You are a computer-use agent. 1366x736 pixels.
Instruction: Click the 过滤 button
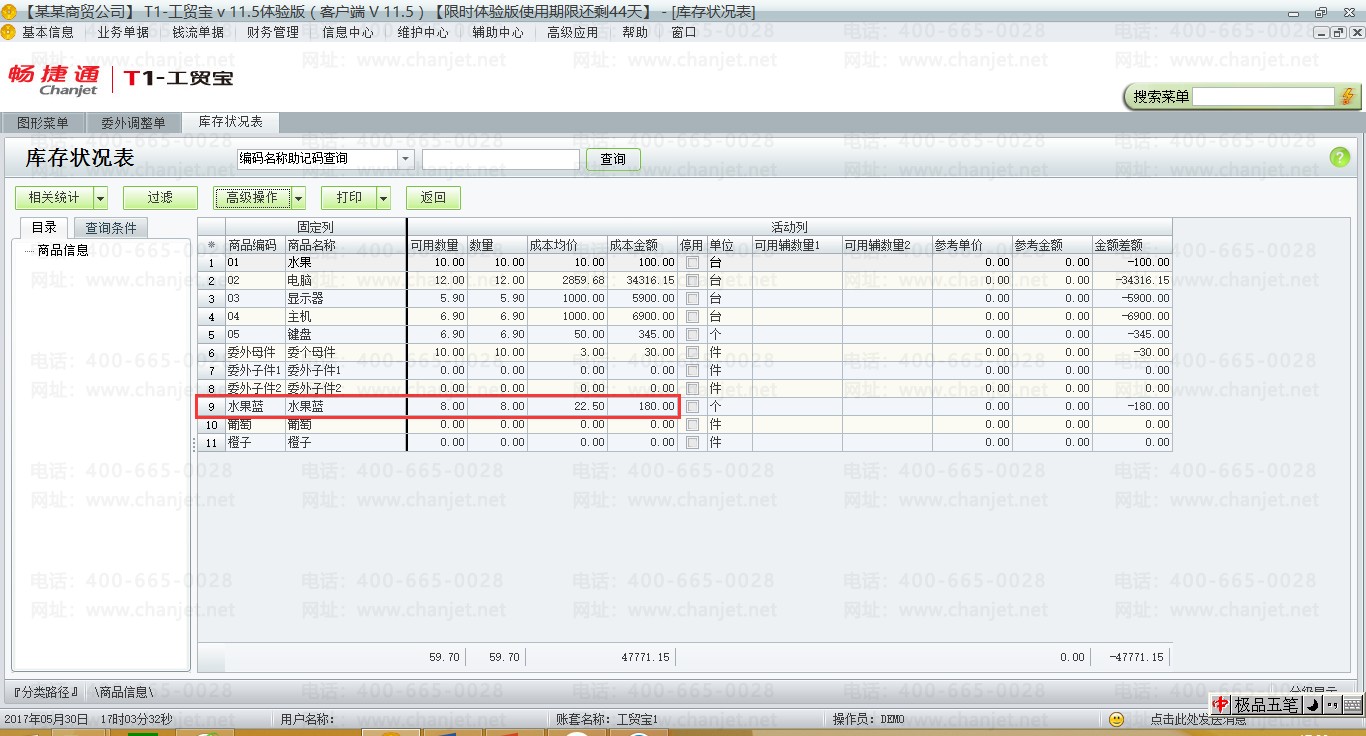point(160,198)
